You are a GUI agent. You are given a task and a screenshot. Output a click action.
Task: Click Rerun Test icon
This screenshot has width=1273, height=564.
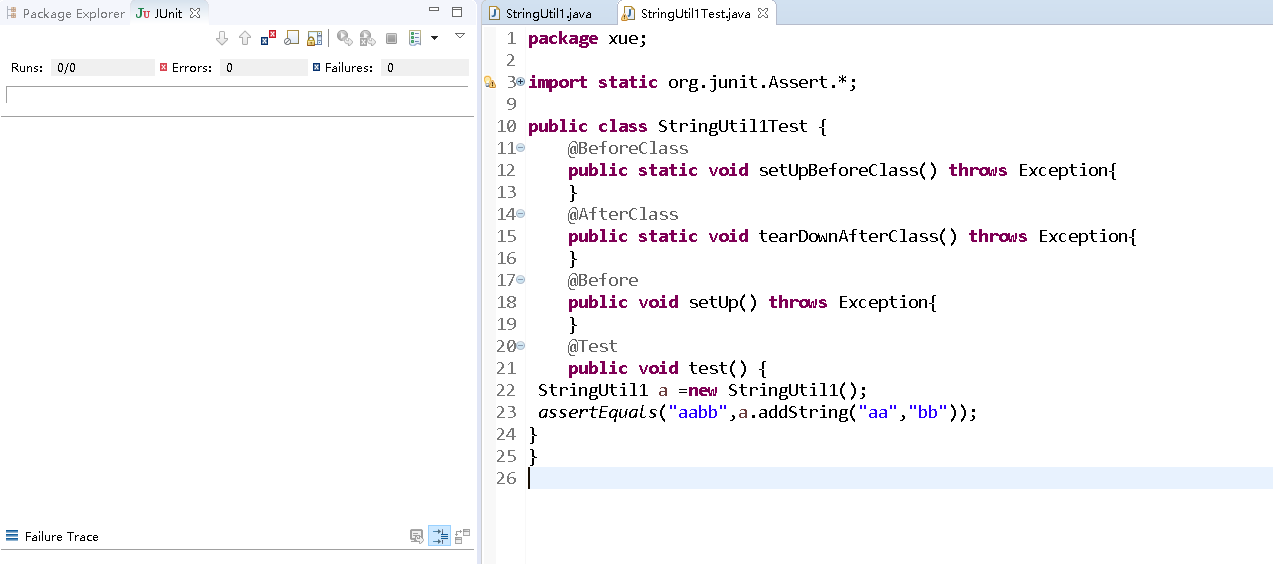coord(344,38)
